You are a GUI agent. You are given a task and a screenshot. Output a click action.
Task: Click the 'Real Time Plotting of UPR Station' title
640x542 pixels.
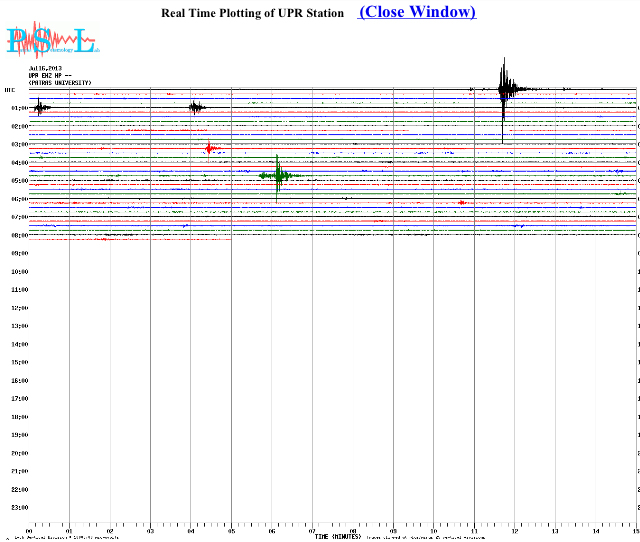(x=252, y=13)
